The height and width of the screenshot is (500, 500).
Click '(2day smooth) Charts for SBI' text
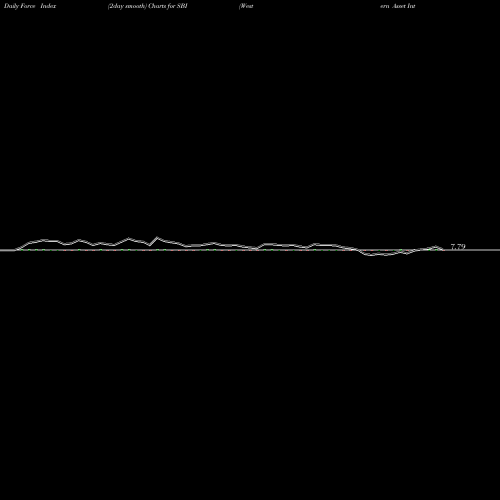147,6
